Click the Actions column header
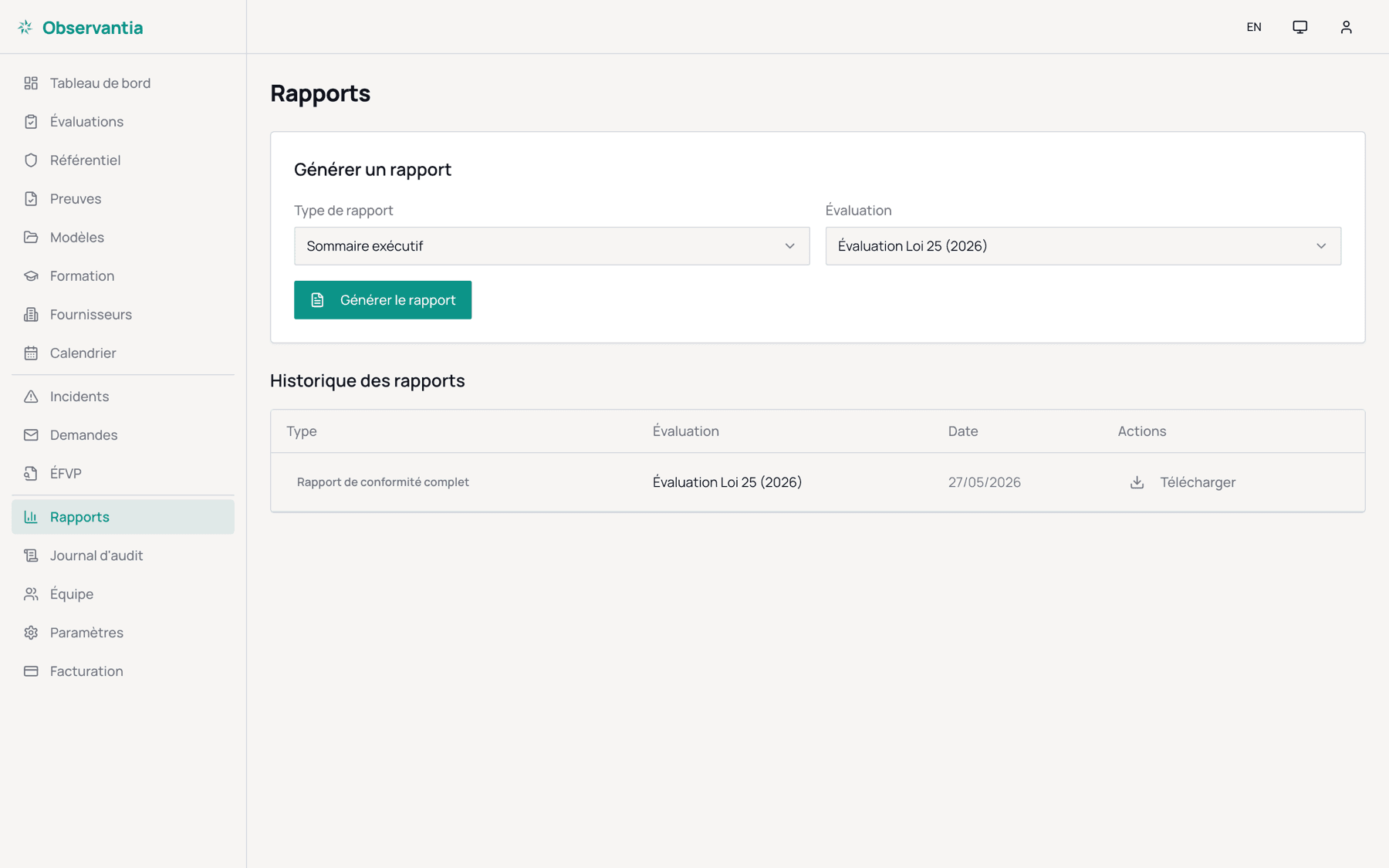 click(1142, 431)
